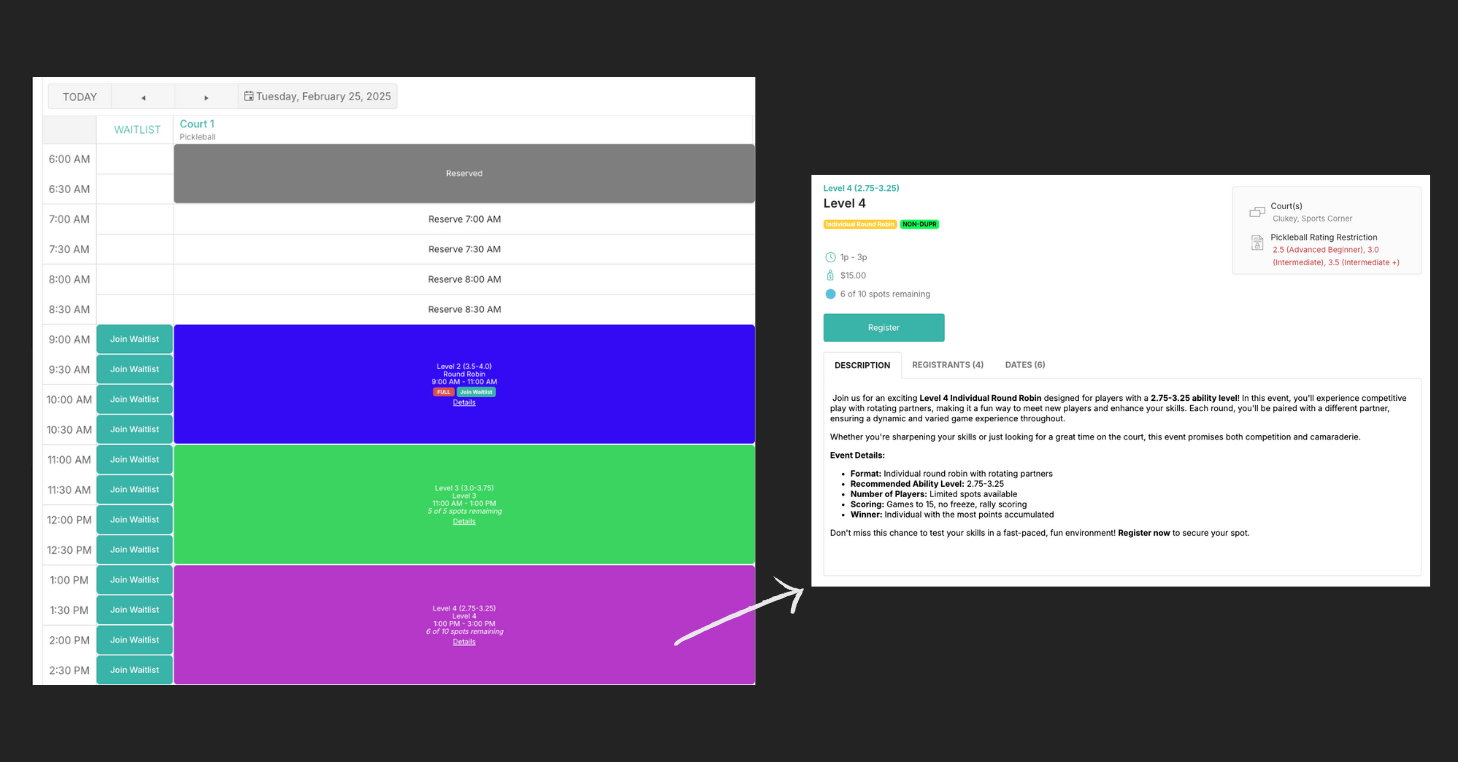Click the previous day arrow
The height and width of the screenshot is (762, 1458).
(143, 97)
